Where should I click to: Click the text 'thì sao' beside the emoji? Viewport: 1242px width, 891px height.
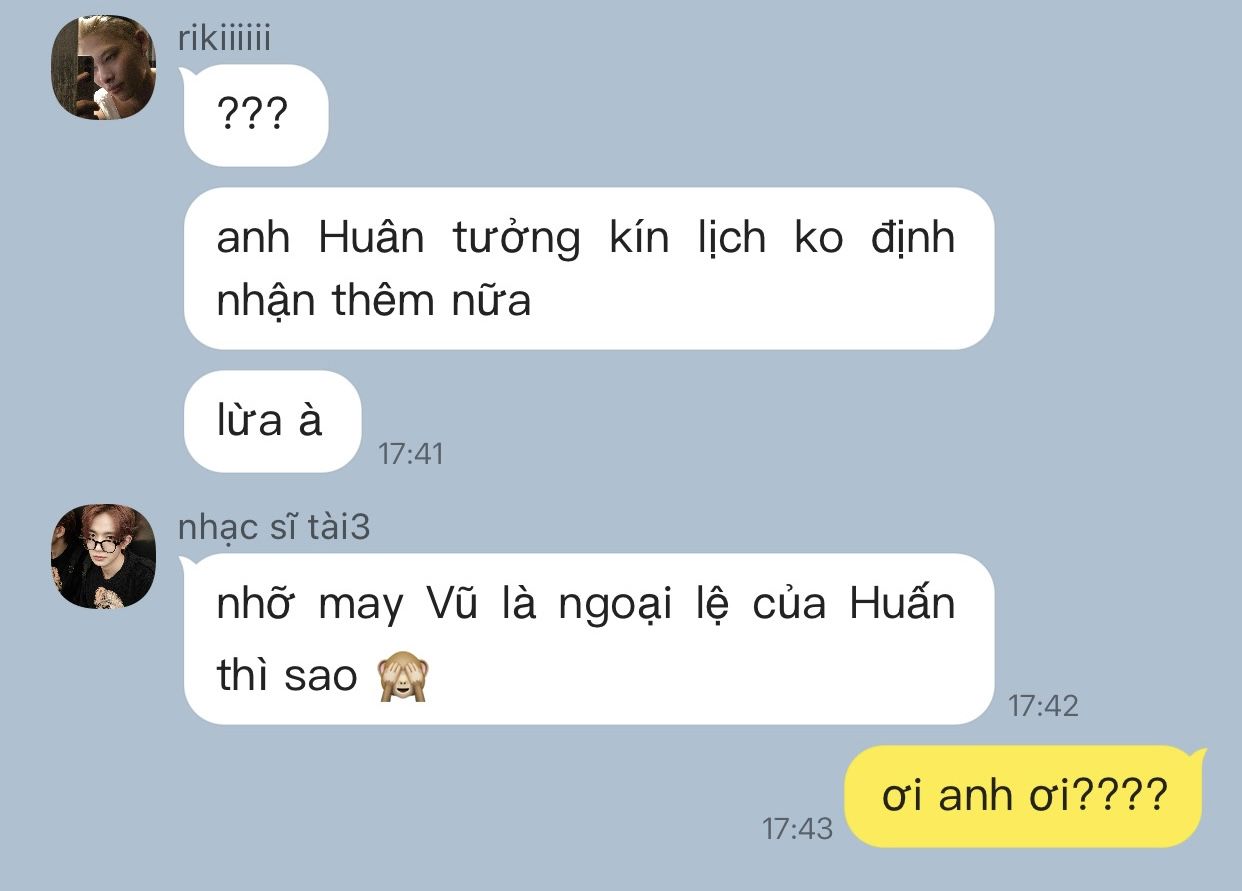287,677
